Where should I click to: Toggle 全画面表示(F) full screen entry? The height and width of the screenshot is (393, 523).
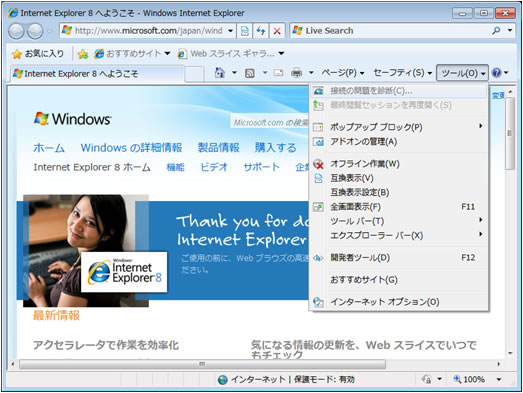[399, 207]
